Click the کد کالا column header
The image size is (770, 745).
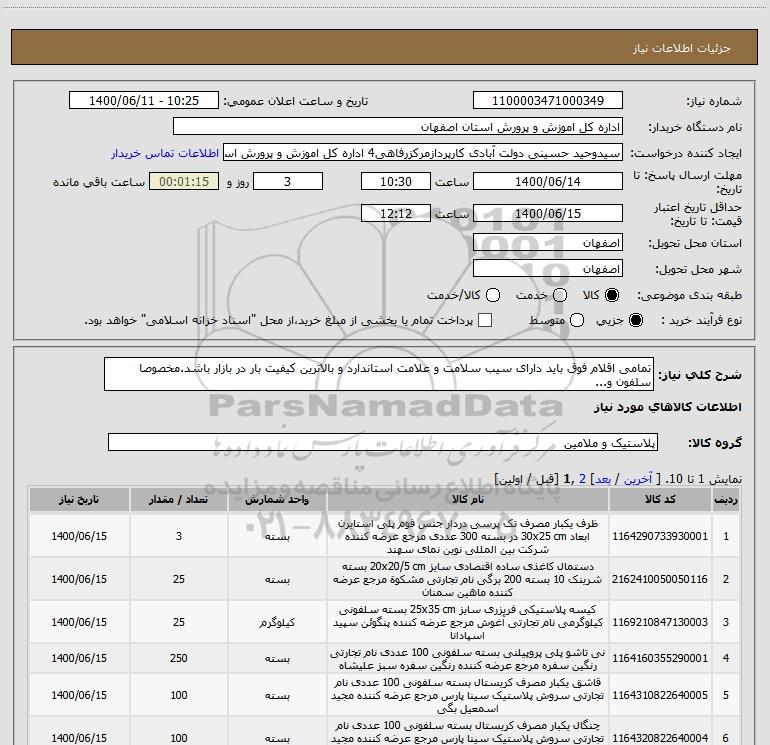660,499
